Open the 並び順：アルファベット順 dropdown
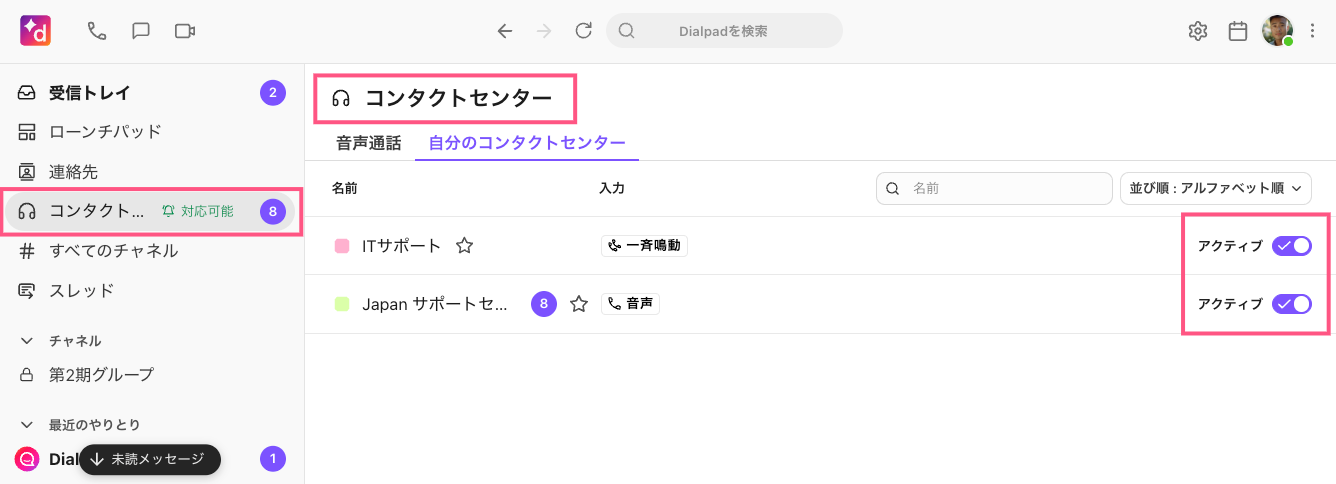This screenshot has height=484, width=1336. tap(1215, 188)
